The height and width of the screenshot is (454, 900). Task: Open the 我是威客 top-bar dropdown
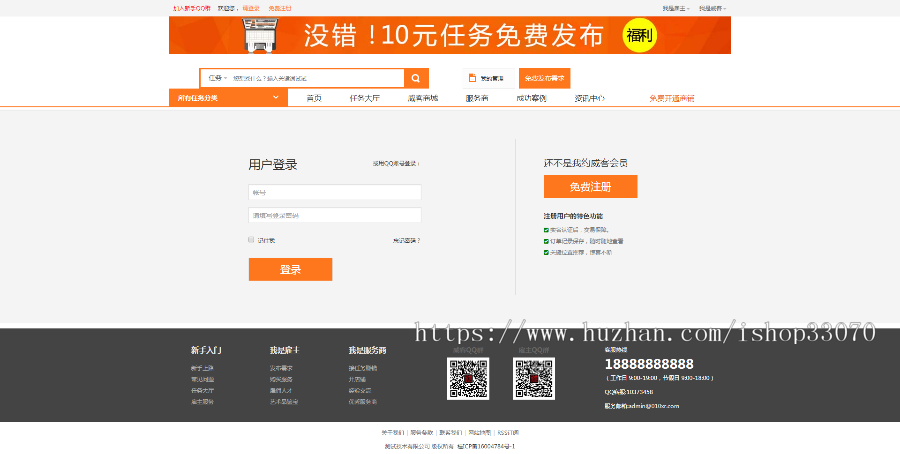tap(712, 9)
